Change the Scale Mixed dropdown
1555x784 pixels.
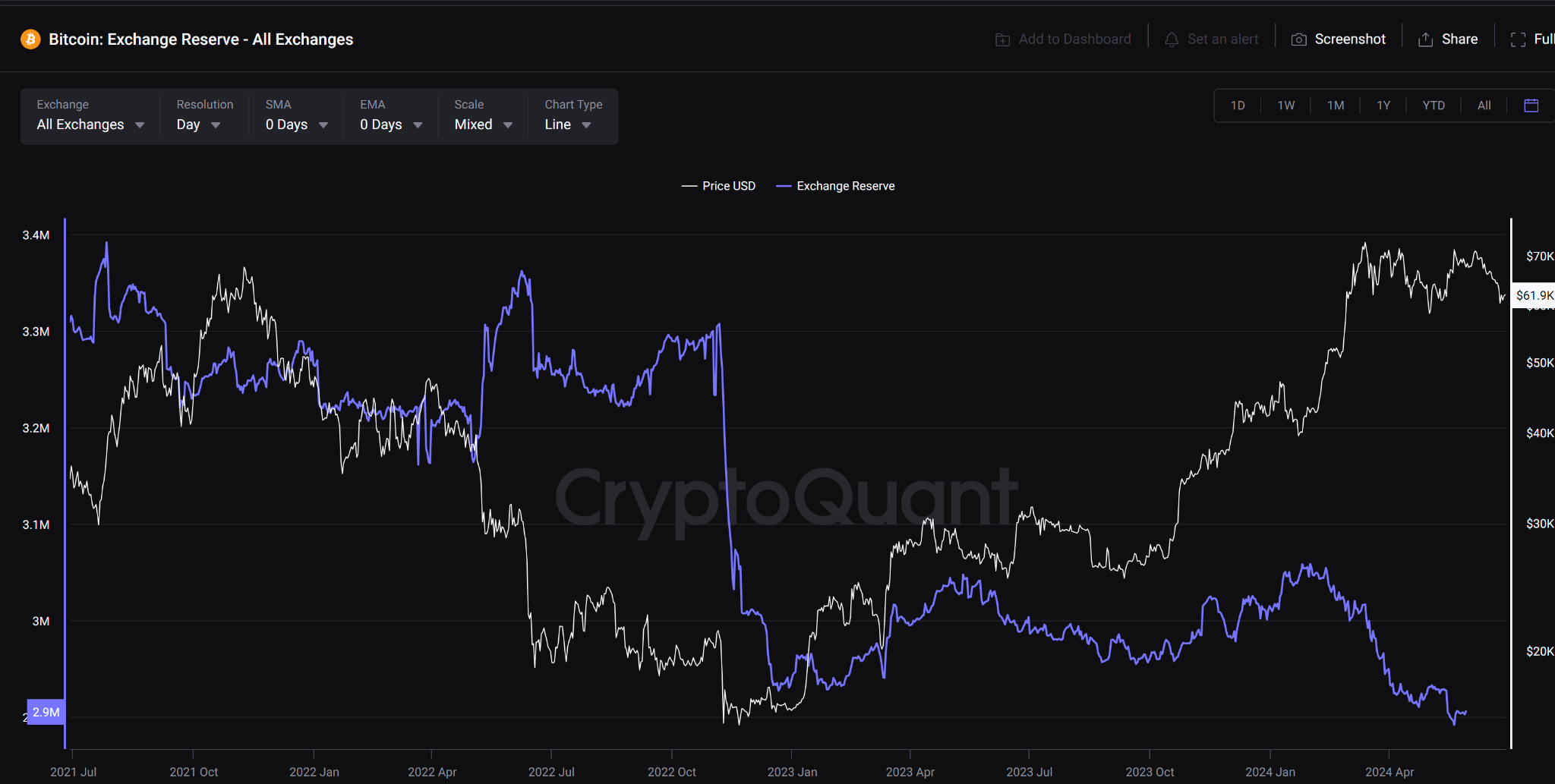(484, 124)
